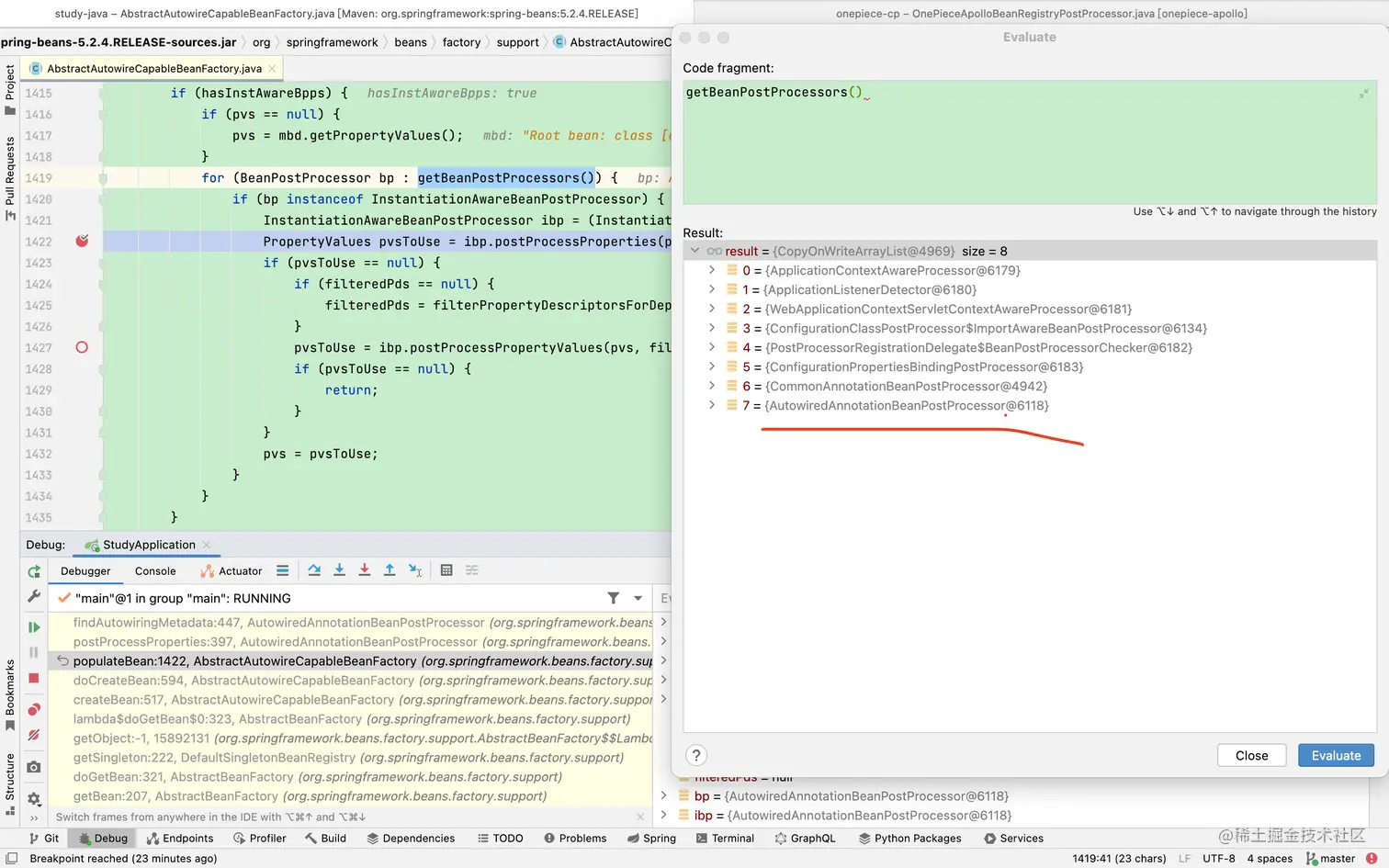
Task: Open Build tool window
Action: [325, 838]
